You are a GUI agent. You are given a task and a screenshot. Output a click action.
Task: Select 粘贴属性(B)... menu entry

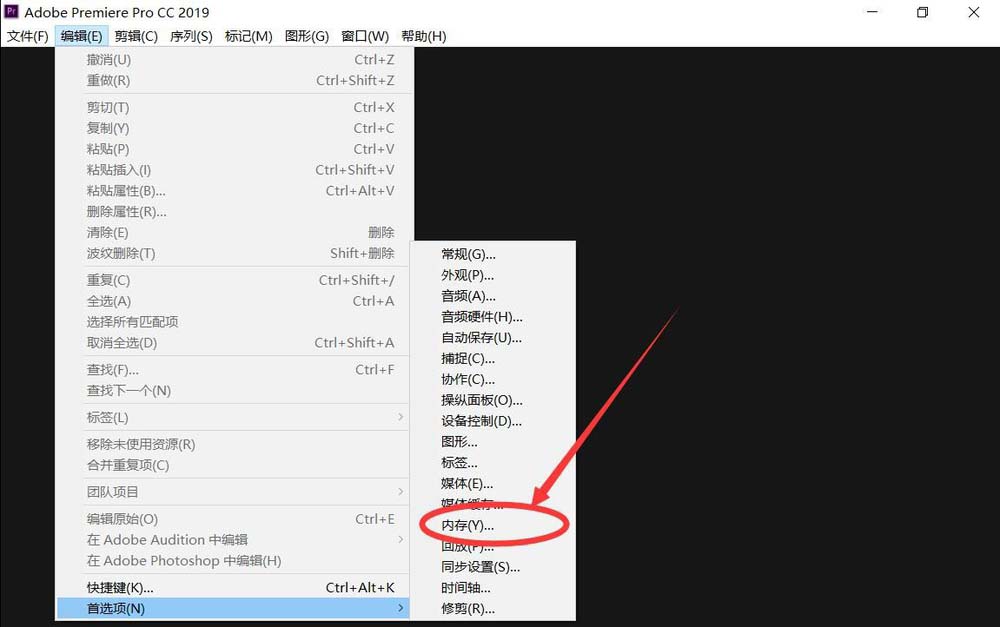point(233,191)
